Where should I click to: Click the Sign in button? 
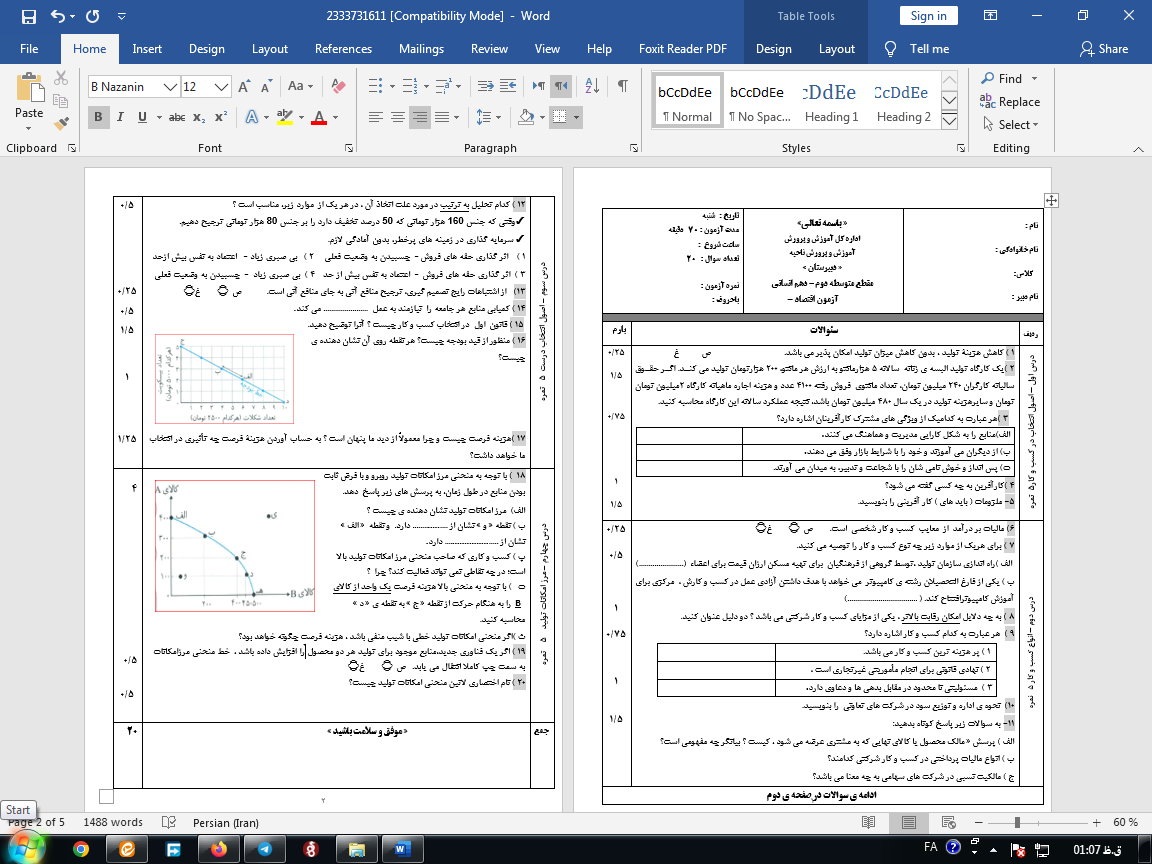point(928,16)
